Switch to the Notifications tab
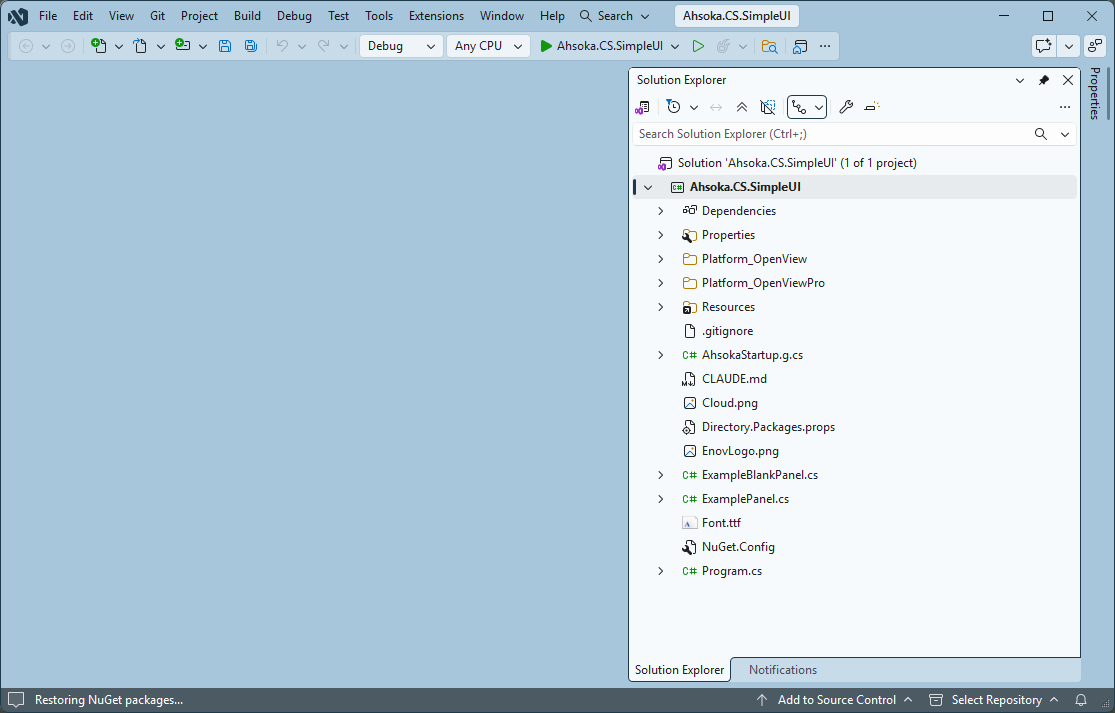The width and height of the screenshot is (1115, 713). click(x=782, y=670)
